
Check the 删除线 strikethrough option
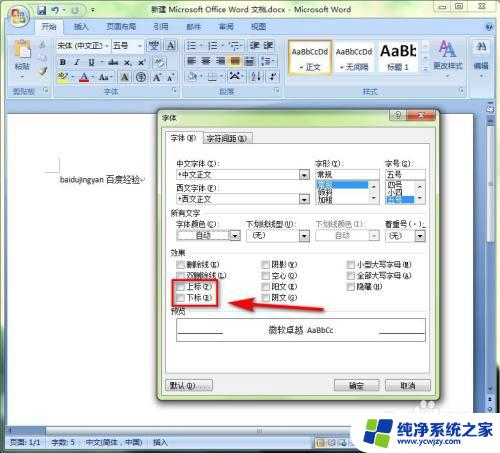click(x=181, y=265)
